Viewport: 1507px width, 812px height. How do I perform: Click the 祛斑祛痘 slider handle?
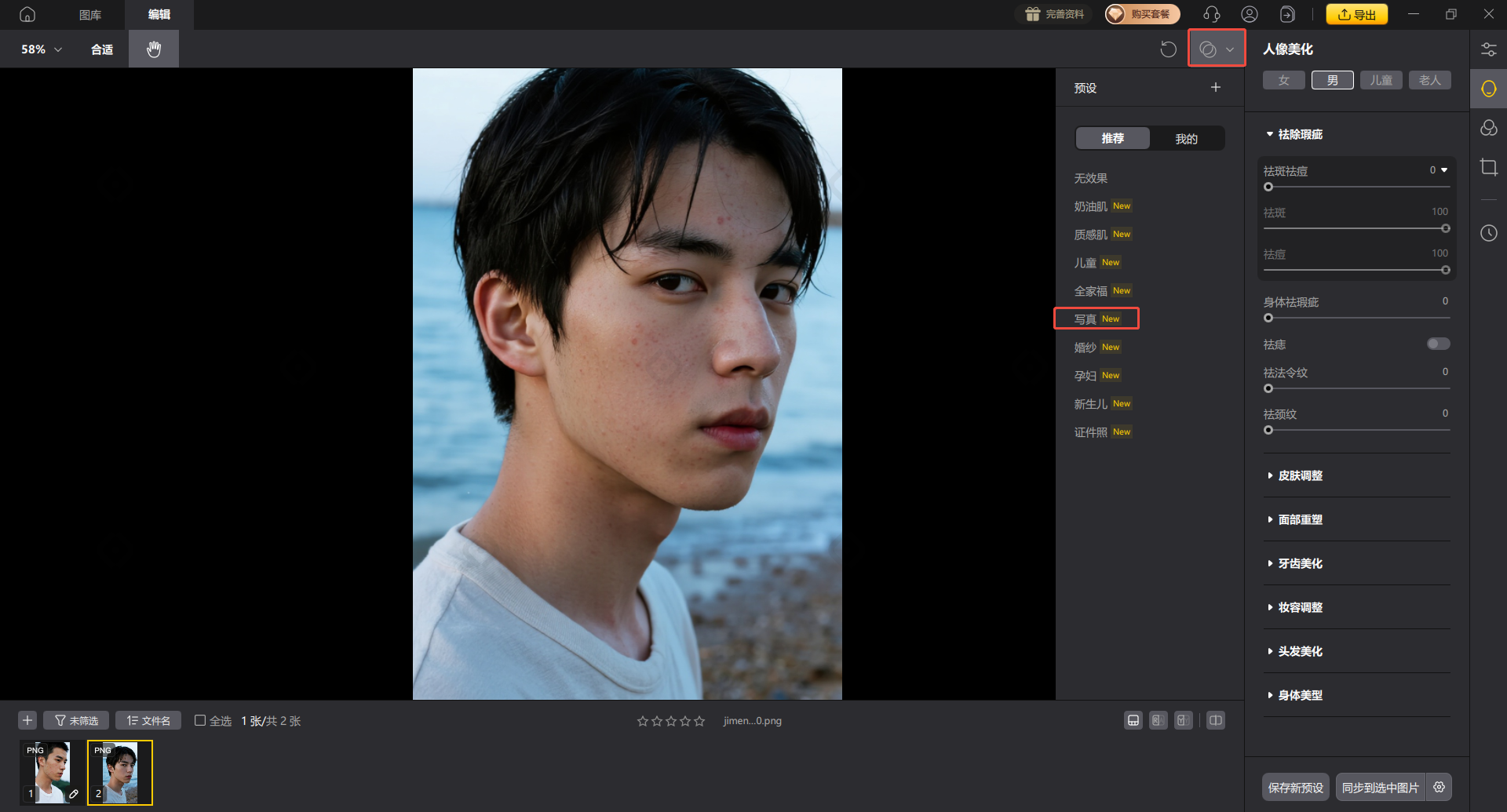tap(1268, 188)
